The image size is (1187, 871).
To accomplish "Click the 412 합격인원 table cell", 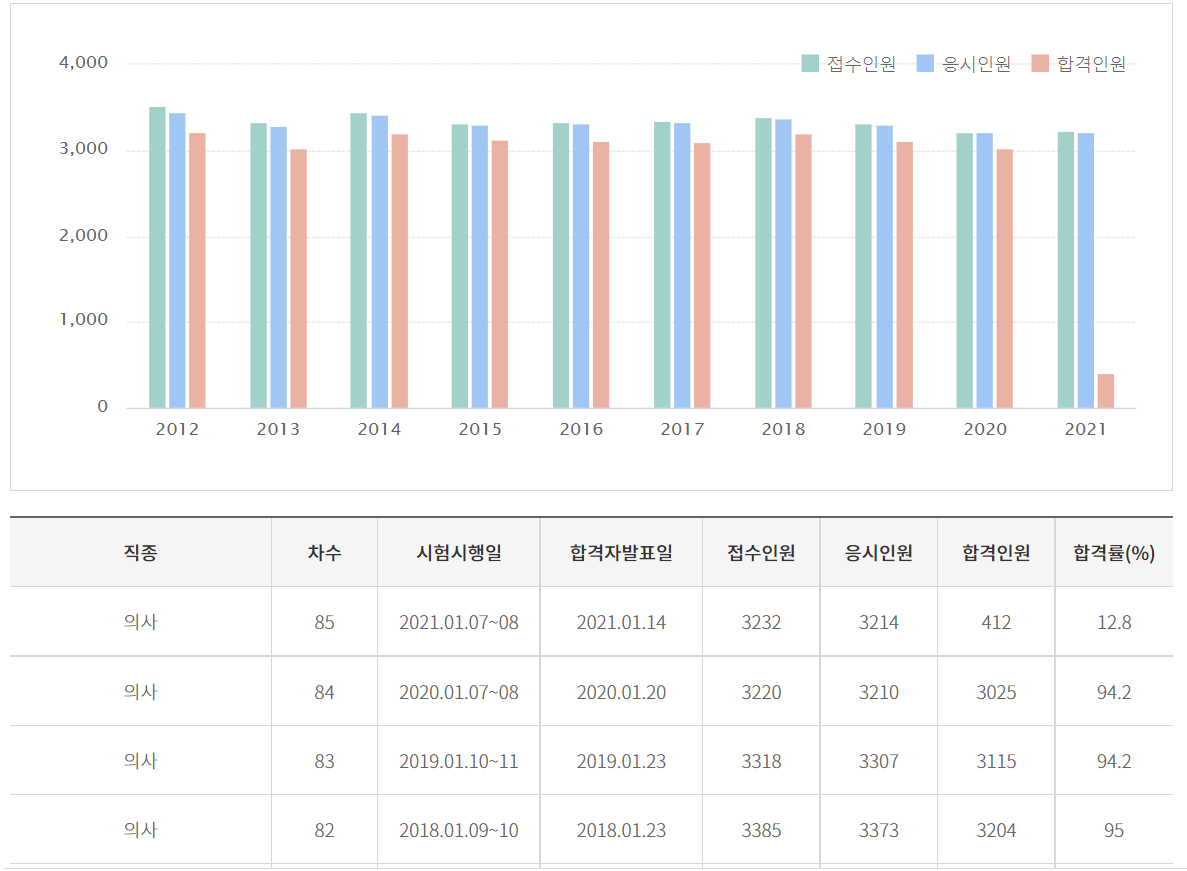I will [996, 622].
